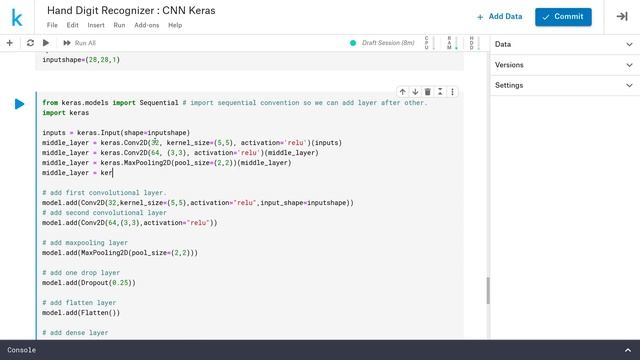Click the RAM usage indicator

point(452,43)
